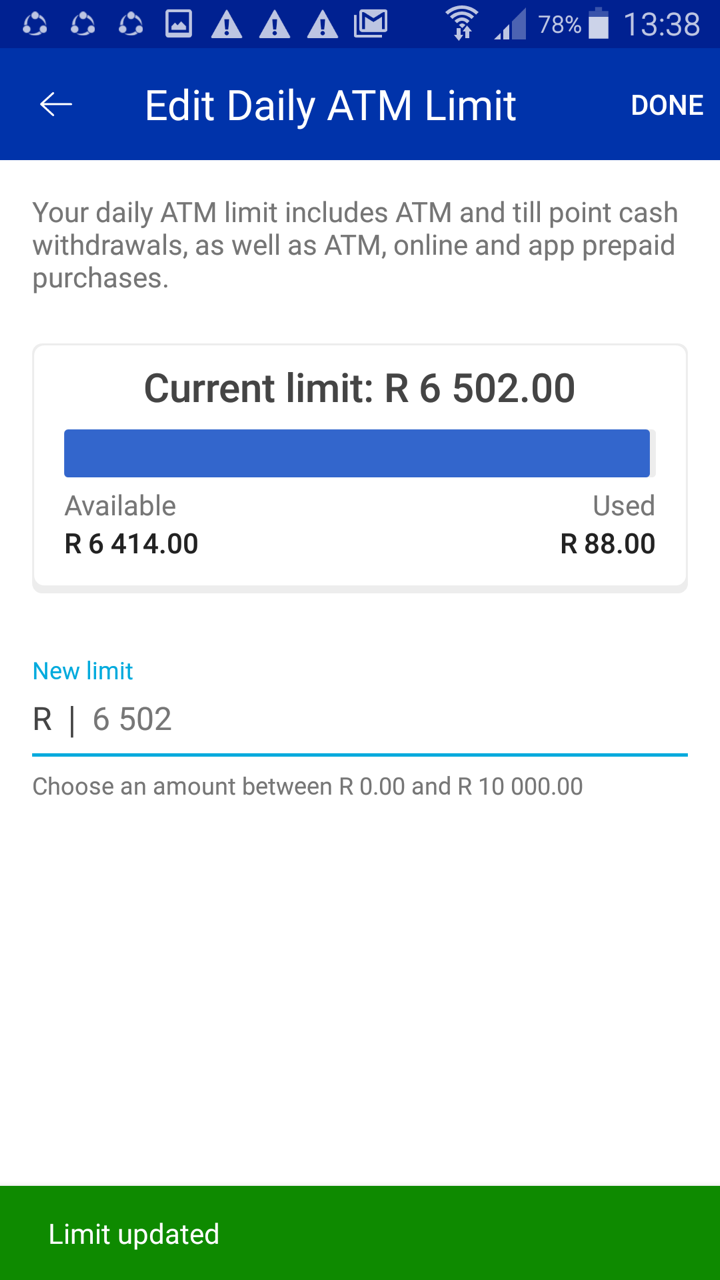
Task: Tap the Edit Daily ATM Limit title
Action: tap(330, 106)
